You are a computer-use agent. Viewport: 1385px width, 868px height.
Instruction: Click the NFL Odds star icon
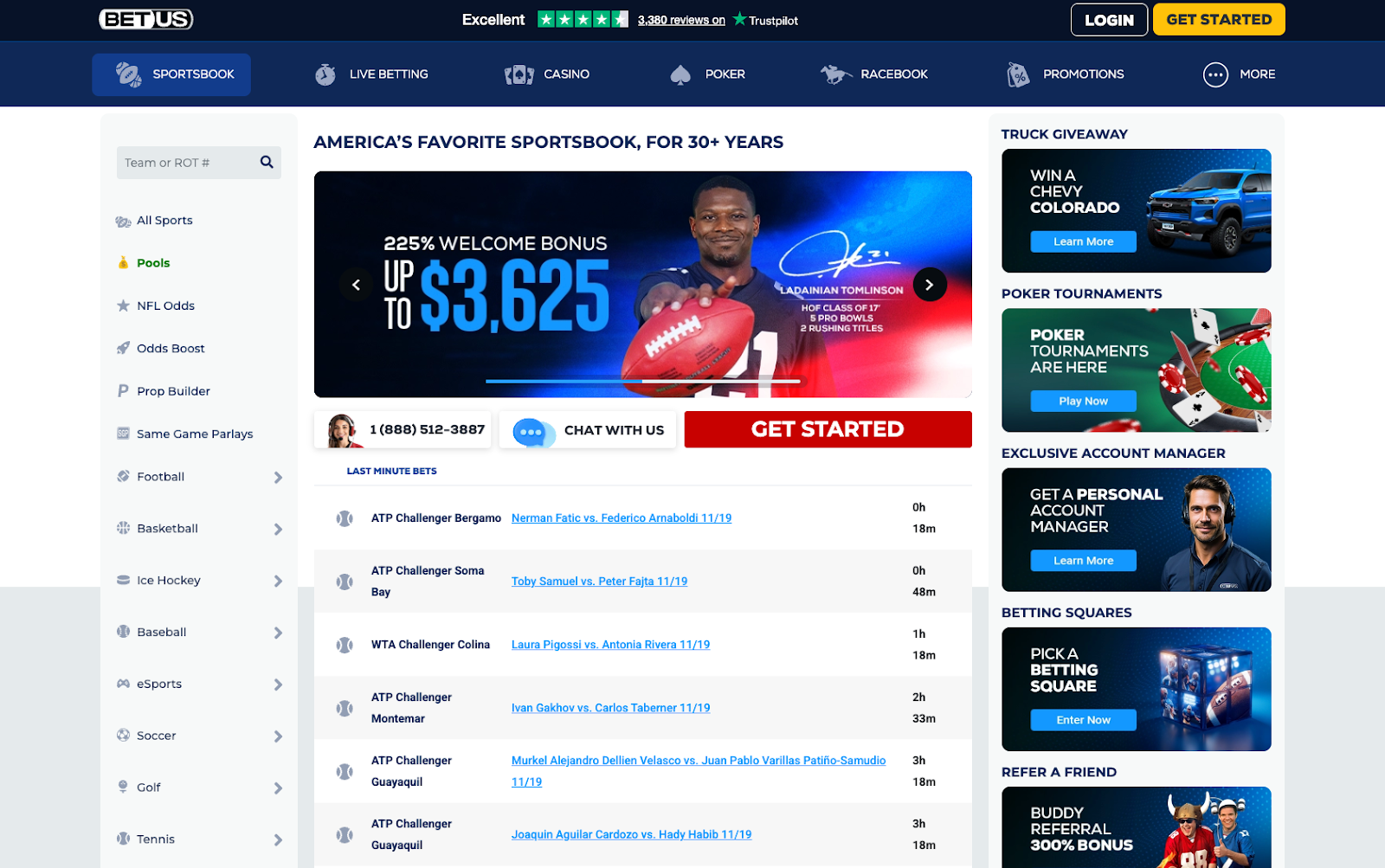coord(123,305)
